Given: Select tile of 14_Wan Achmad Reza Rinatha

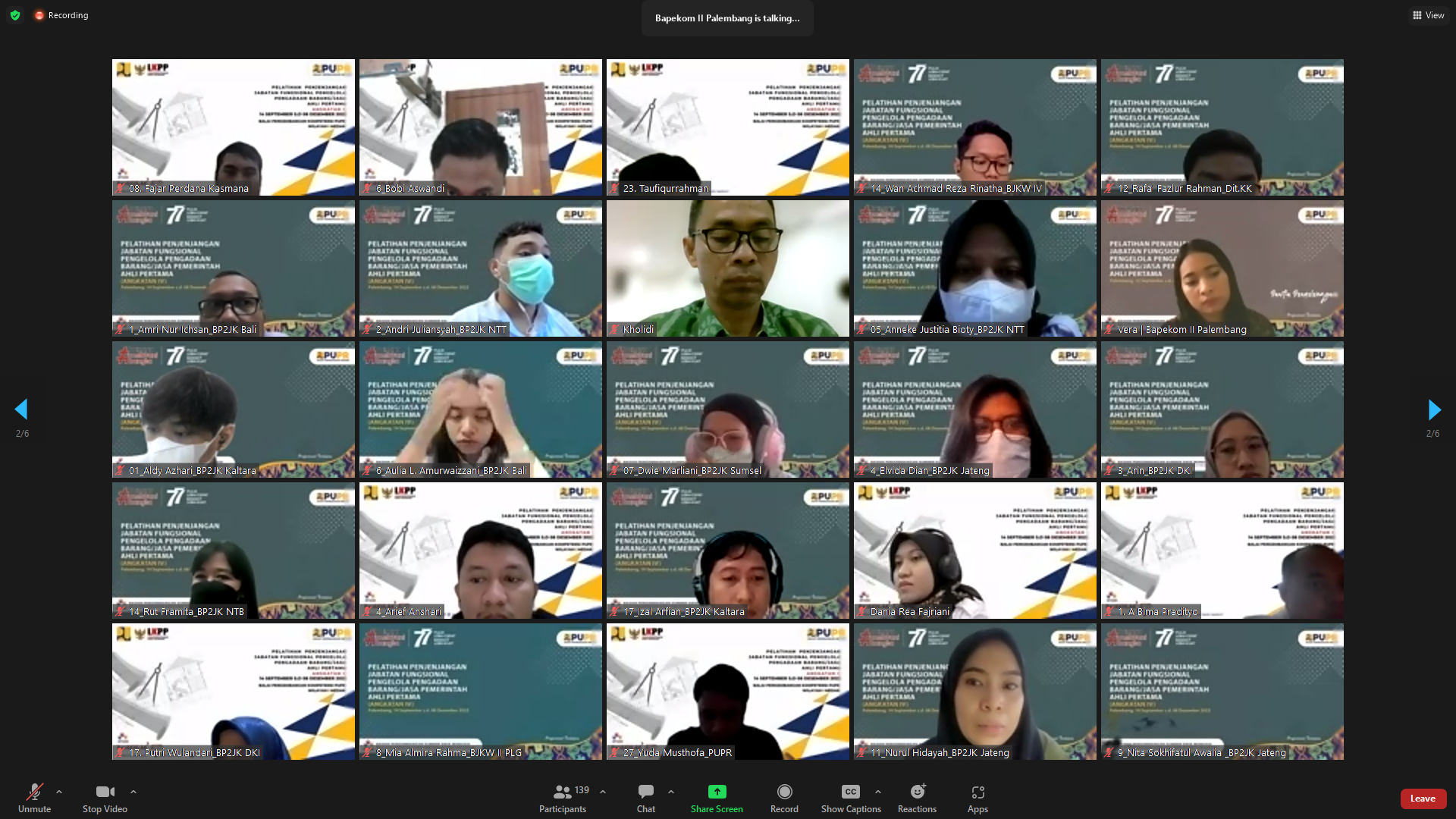Looking at the screenshot, I should (975, 127).
